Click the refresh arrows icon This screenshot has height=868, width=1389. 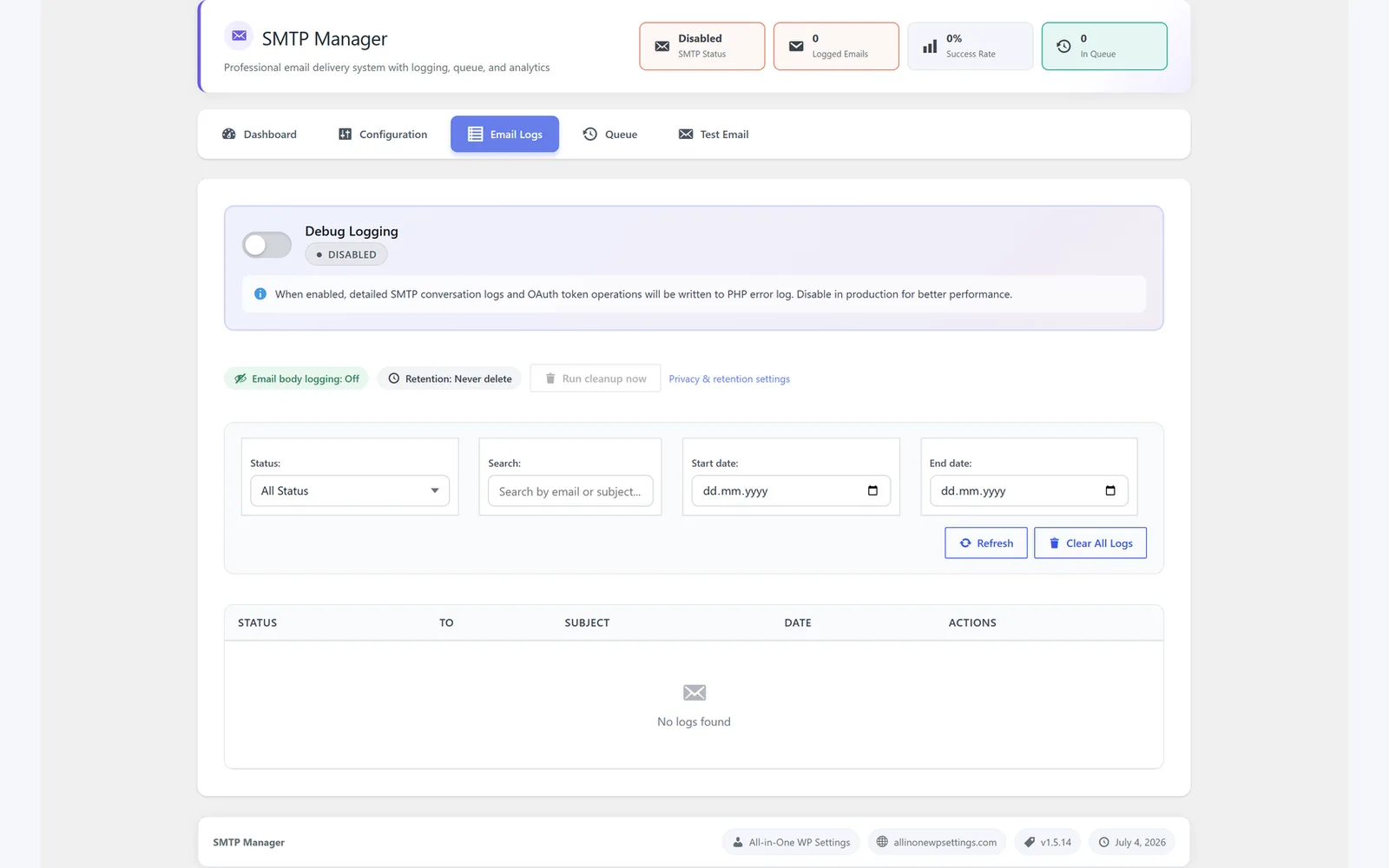pos(965,542)
